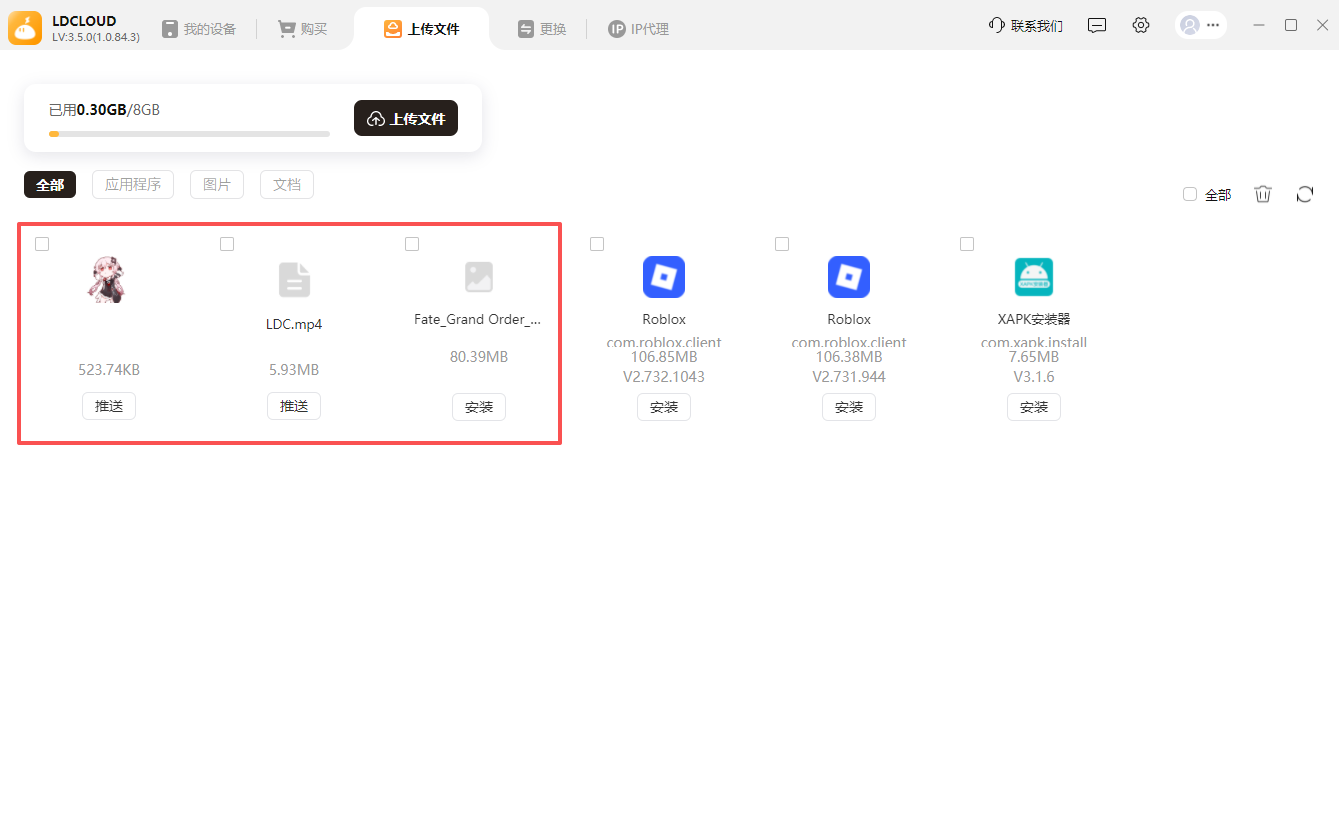This screenshot has width=1339, height=836.
Task: Click the storage usage progress bar
Action: click(x=189, y=134)
